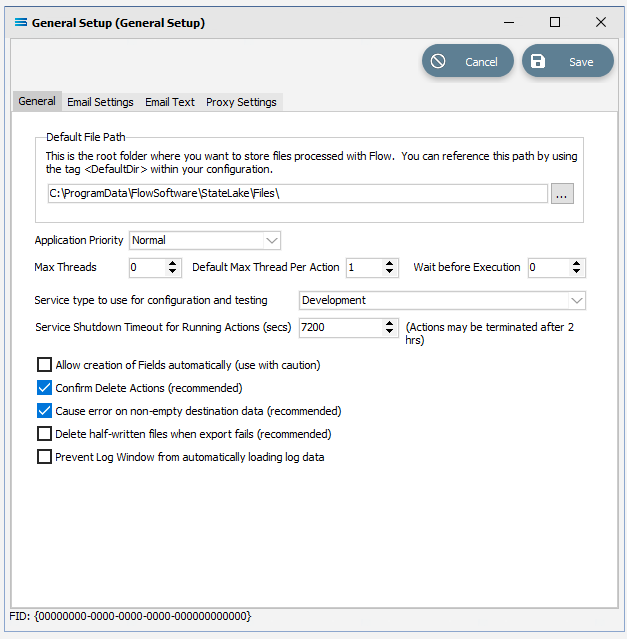627x639 pixels.
Task: Increase Max Threads with up arrow
Action: [173, 263]
